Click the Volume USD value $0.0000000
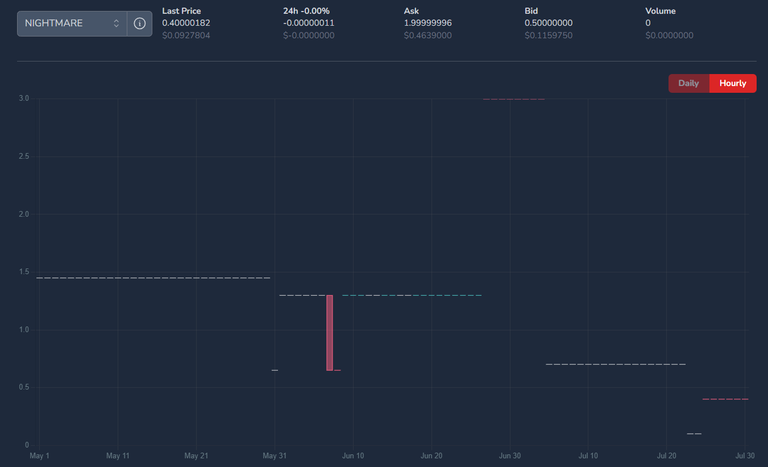Screen dimensions: 768x467 coord(669,35)
